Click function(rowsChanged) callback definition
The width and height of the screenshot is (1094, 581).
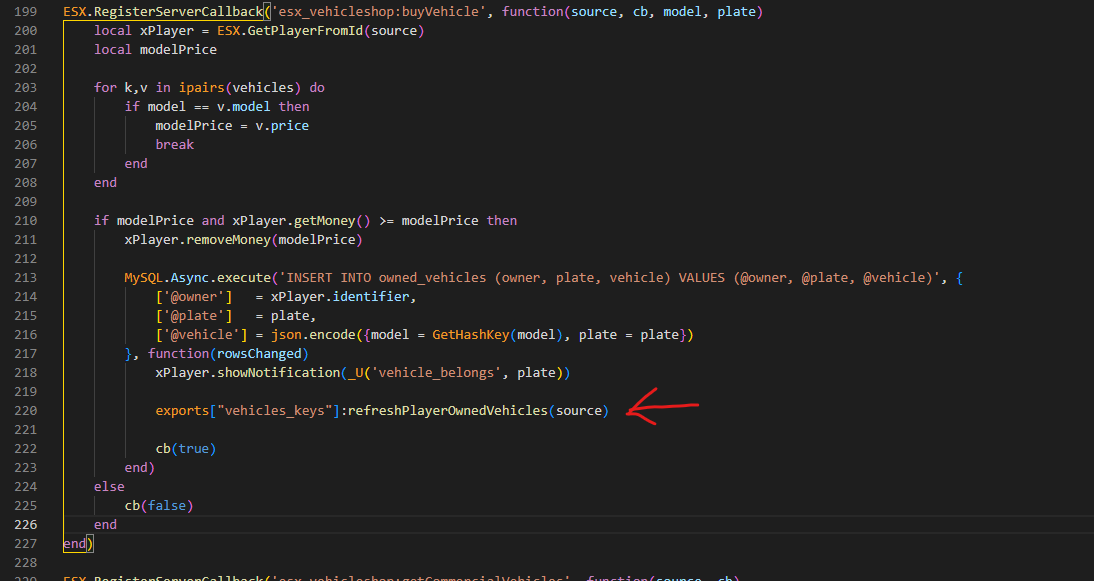coord(229,353)
